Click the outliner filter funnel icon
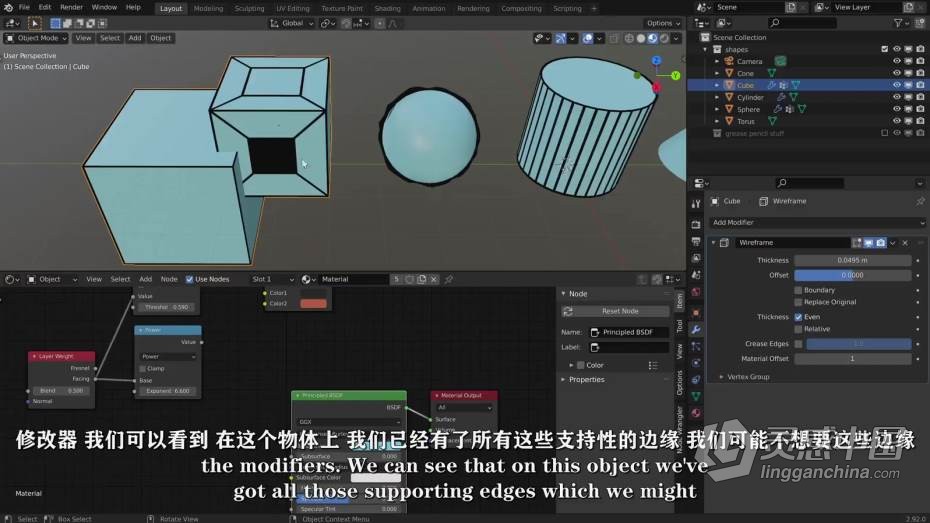 click(898, 23)
